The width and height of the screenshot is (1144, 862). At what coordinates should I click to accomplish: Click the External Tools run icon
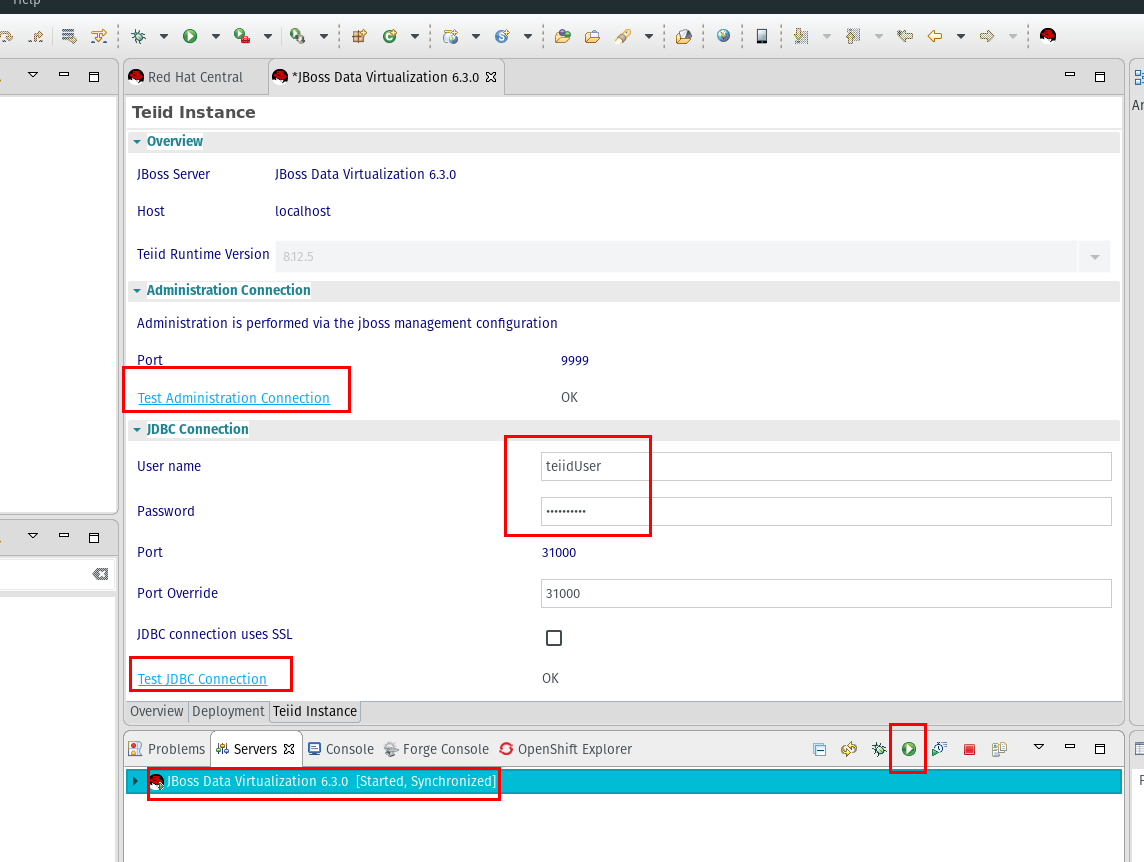(297, 36)
